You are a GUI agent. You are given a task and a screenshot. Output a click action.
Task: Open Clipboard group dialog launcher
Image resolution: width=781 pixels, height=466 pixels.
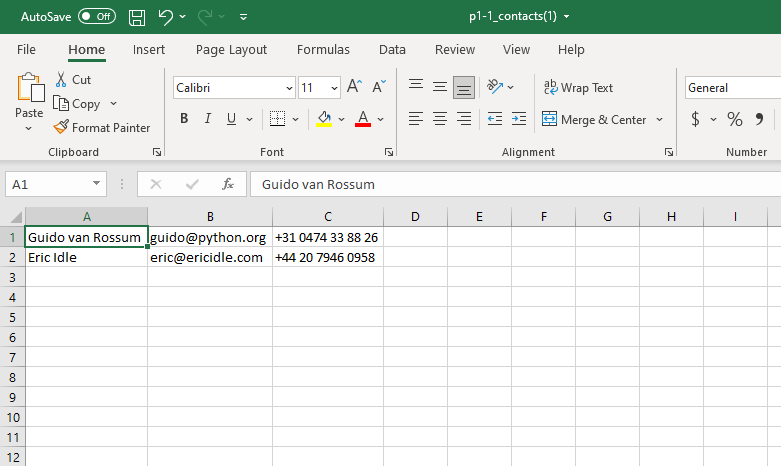pyautogui.click(x=157, y=152)
